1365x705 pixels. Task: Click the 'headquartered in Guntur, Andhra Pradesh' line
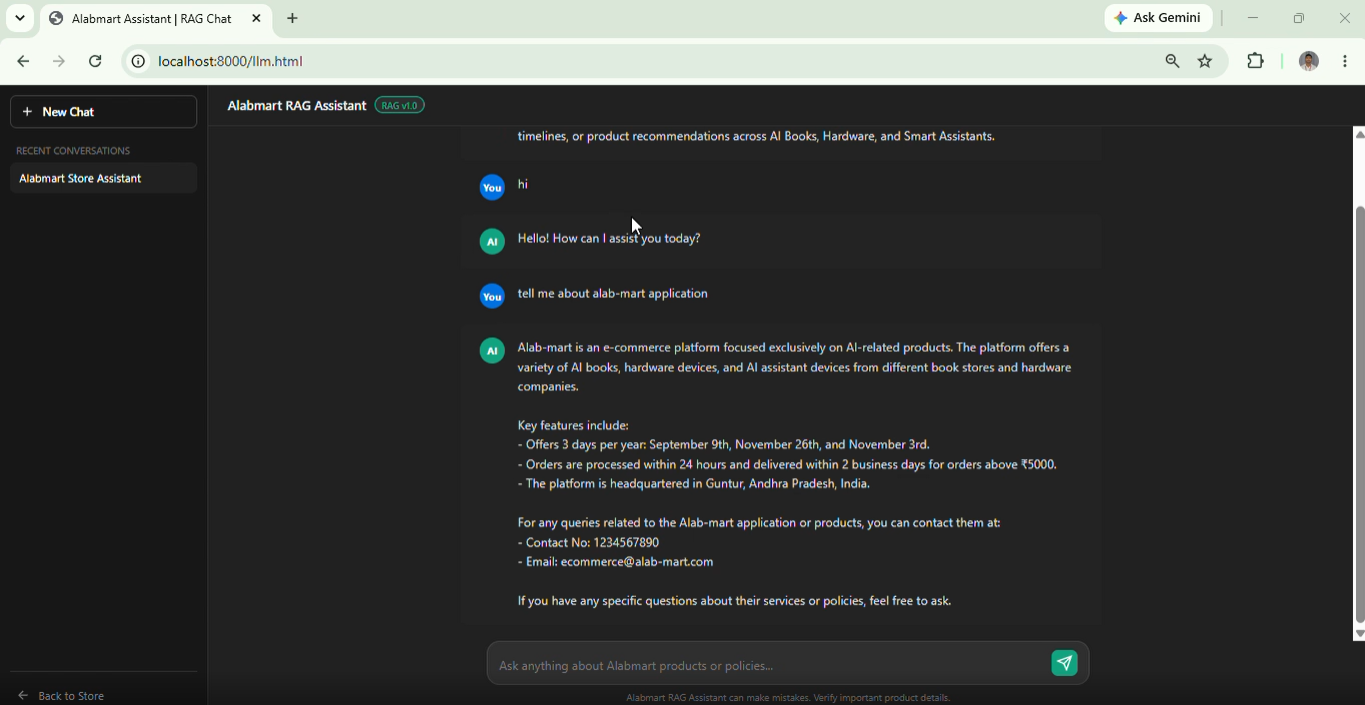(694, 484)
